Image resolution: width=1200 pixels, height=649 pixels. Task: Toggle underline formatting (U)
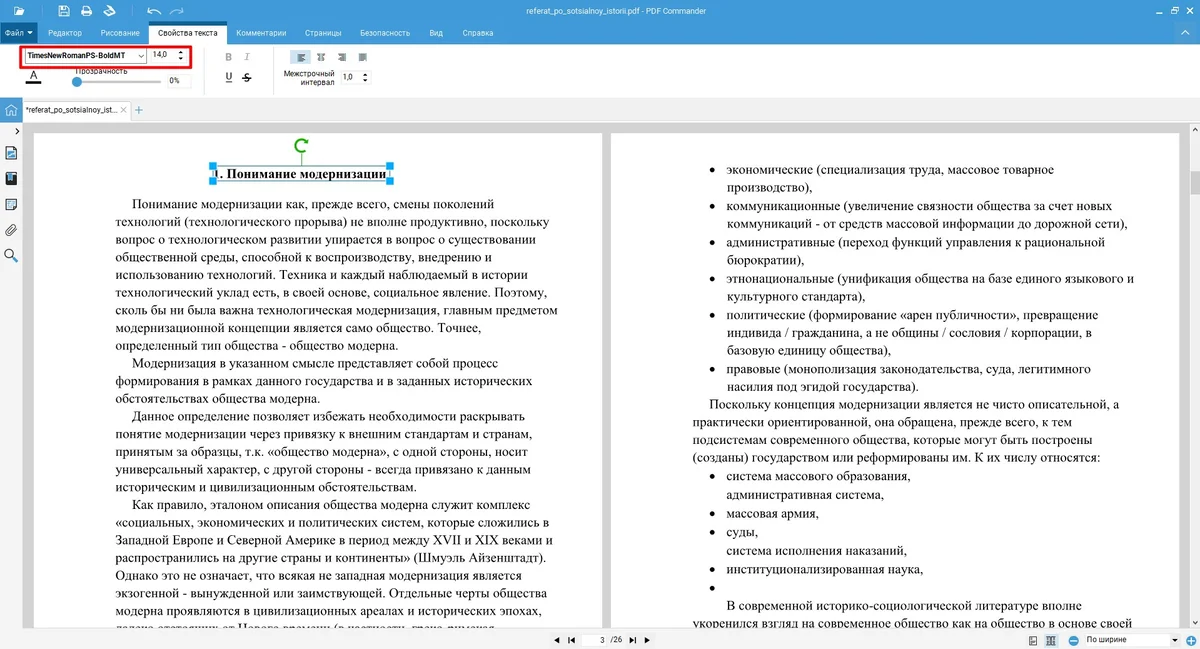tap(229, 77)
